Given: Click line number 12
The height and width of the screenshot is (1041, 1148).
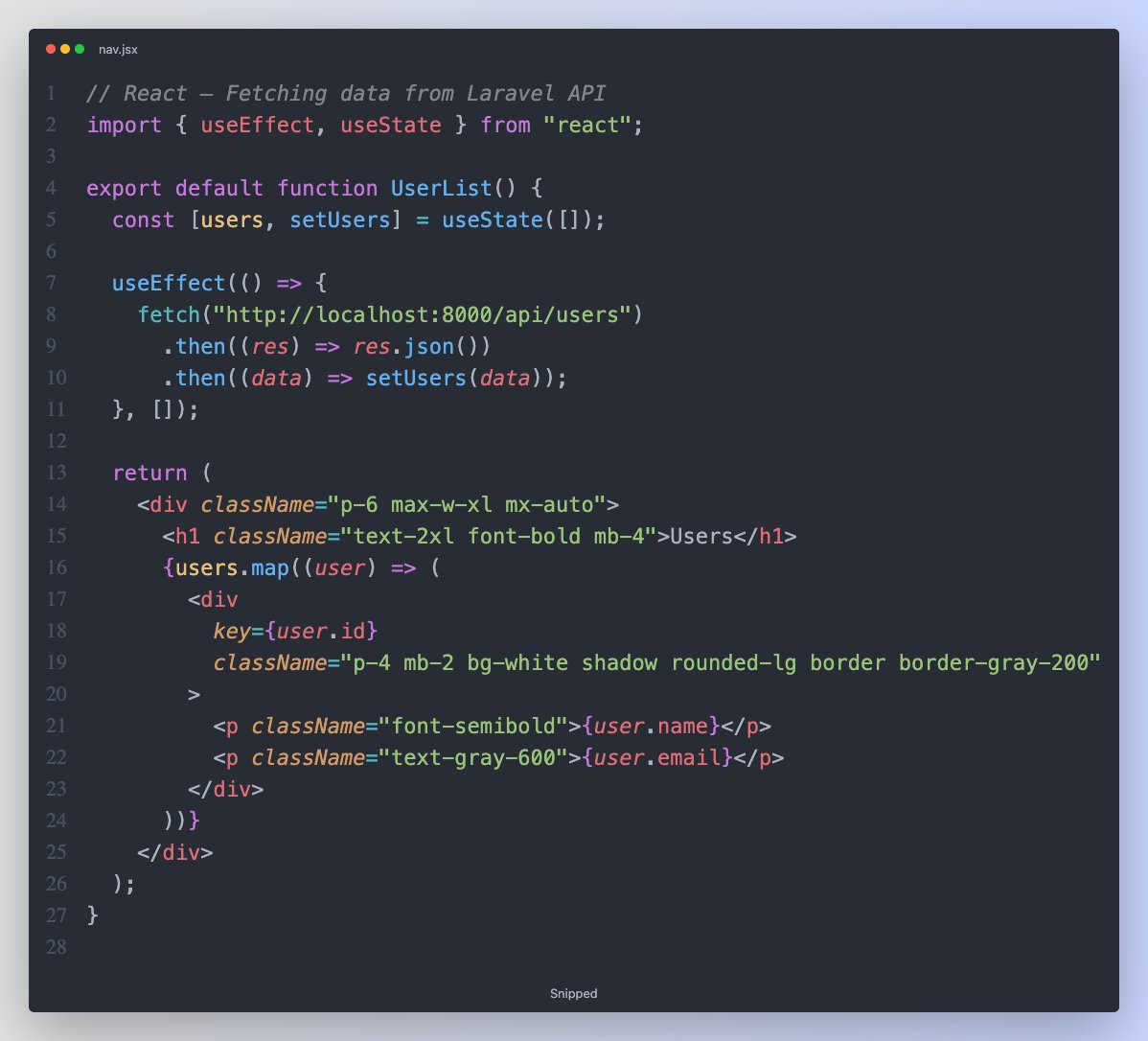Looking at the screenshot, I should pos(57,440).
